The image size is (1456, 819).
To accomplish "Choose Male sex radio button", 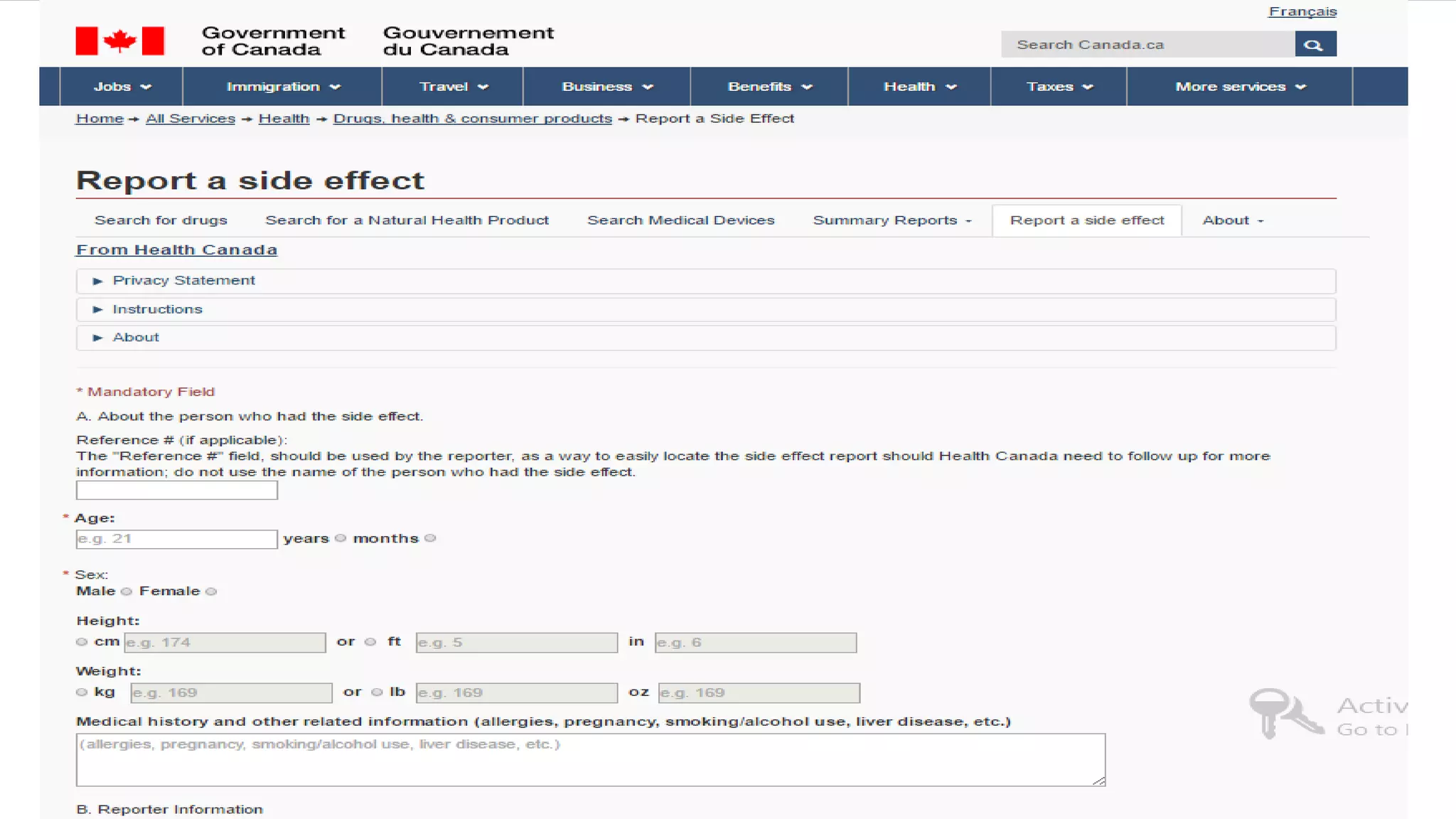I will (127, 591).
